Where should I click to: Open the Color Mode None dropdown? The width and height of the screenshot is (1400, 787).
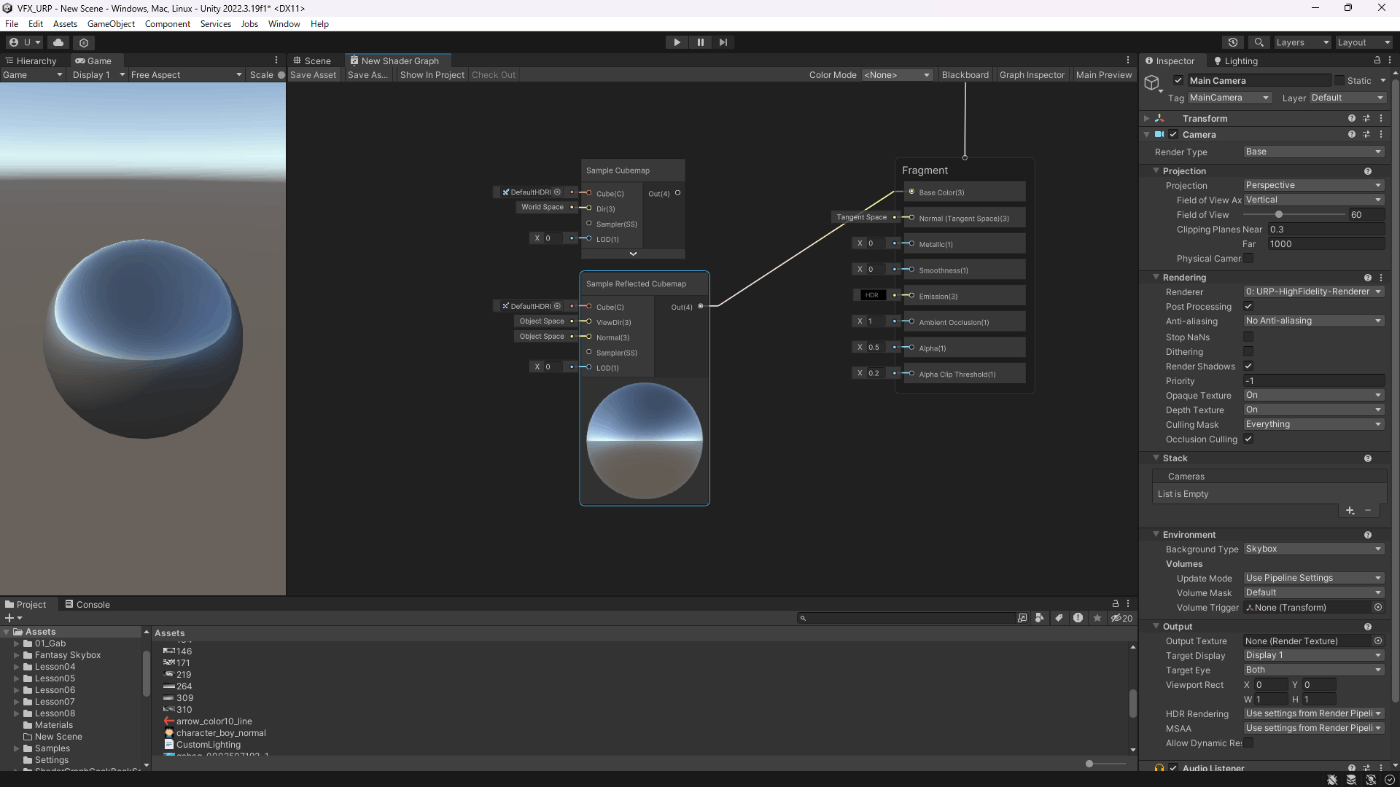pos(896,75)
